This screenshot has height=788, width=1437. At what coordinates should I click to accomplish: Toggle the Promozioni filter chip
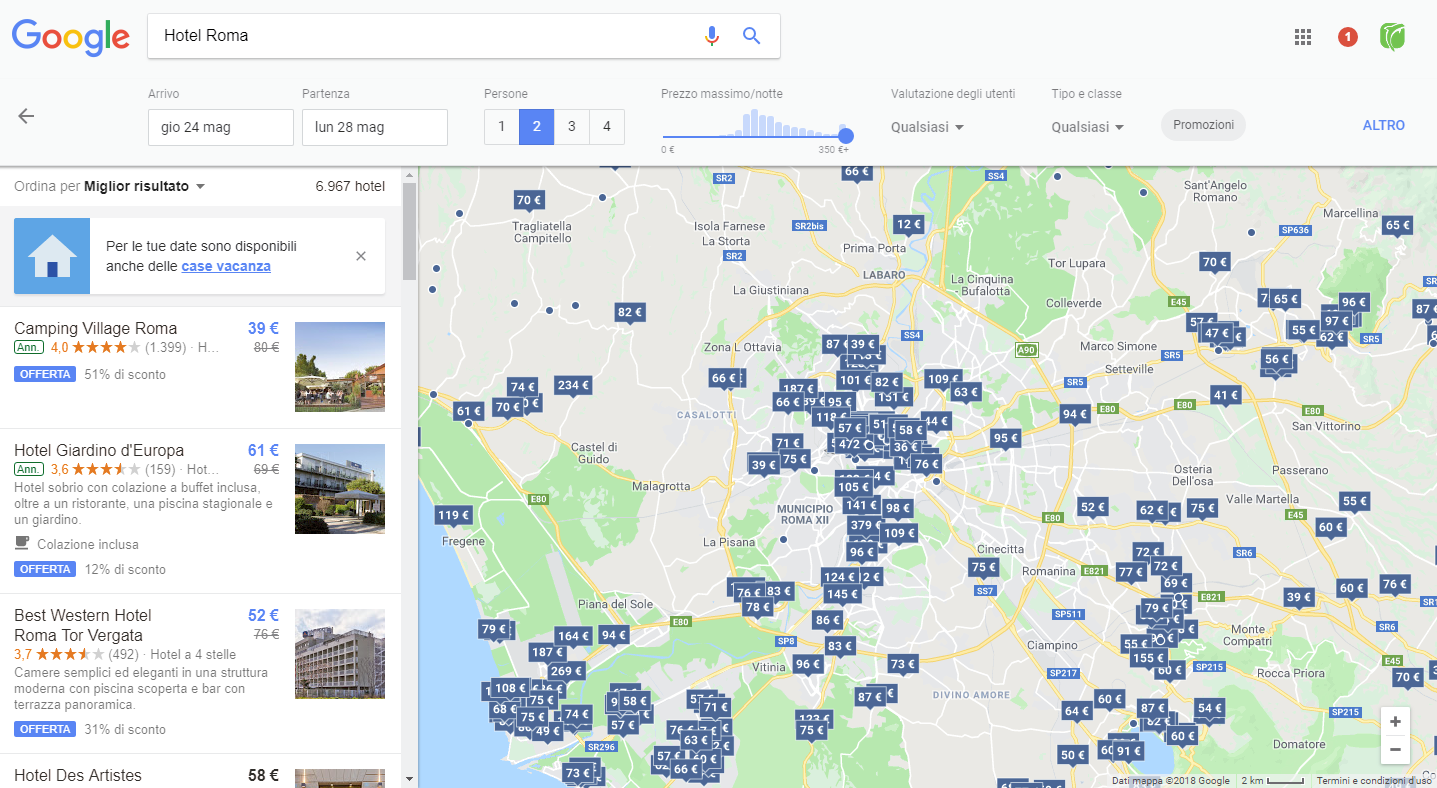point(1203,125)
